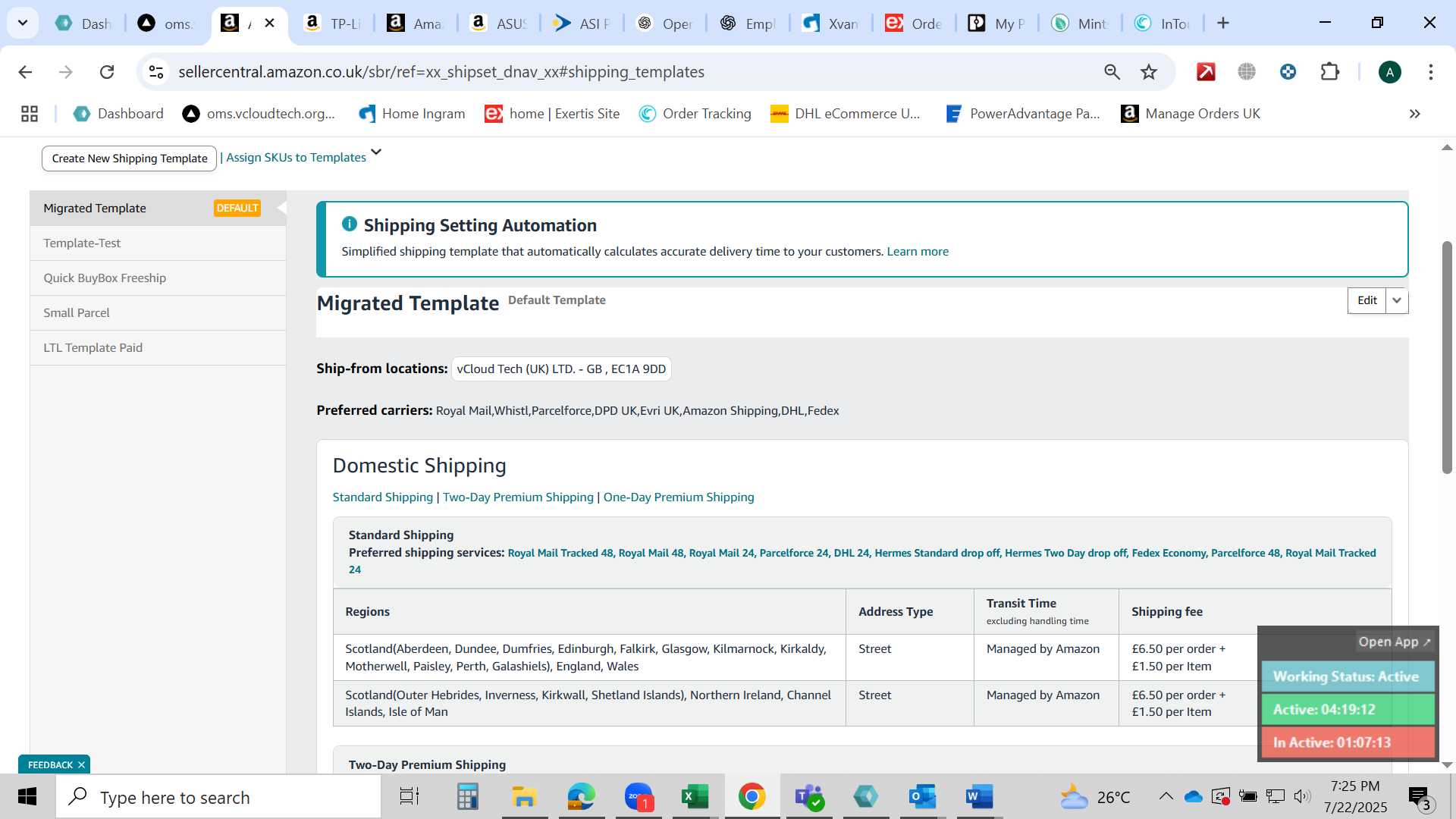Open Zoom from the taskbar
The height and width of the screenshot is (819, 1456).
coord(639,797)
